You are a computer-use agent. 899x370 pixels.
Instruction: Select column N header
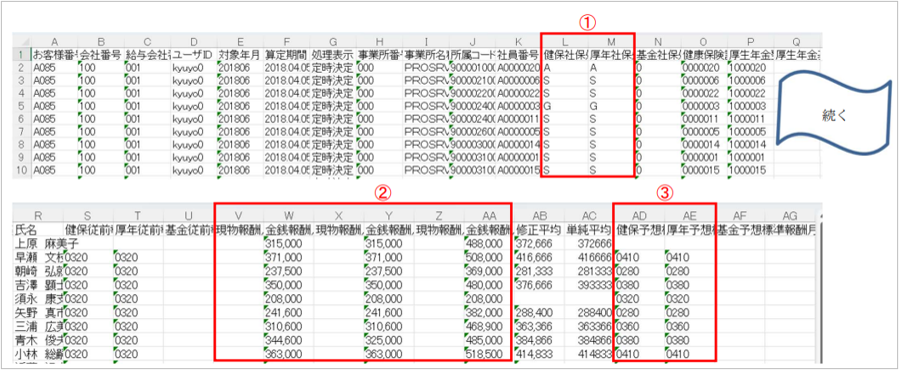[x=658, y=42]
